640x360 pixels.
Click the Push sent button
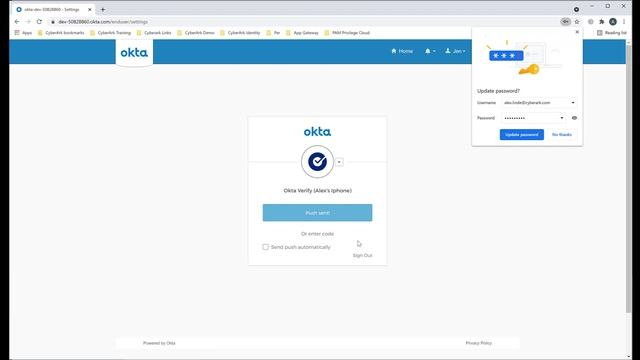coord(317,213)
